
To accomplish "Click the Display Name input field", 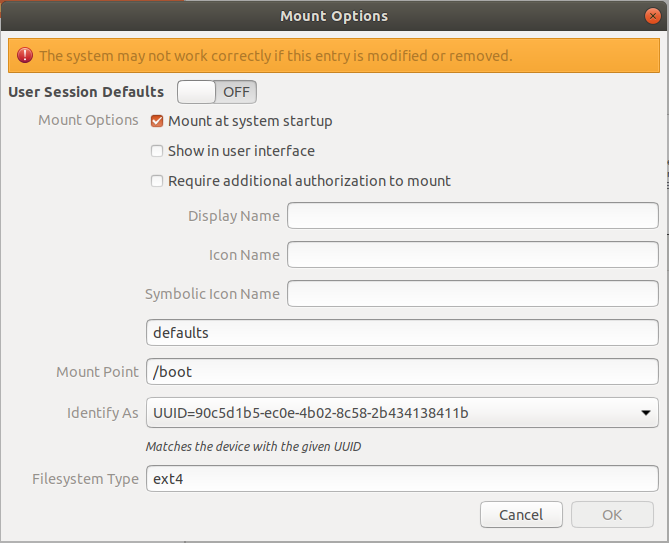I will pyautogui.click(x=473, y=215).
